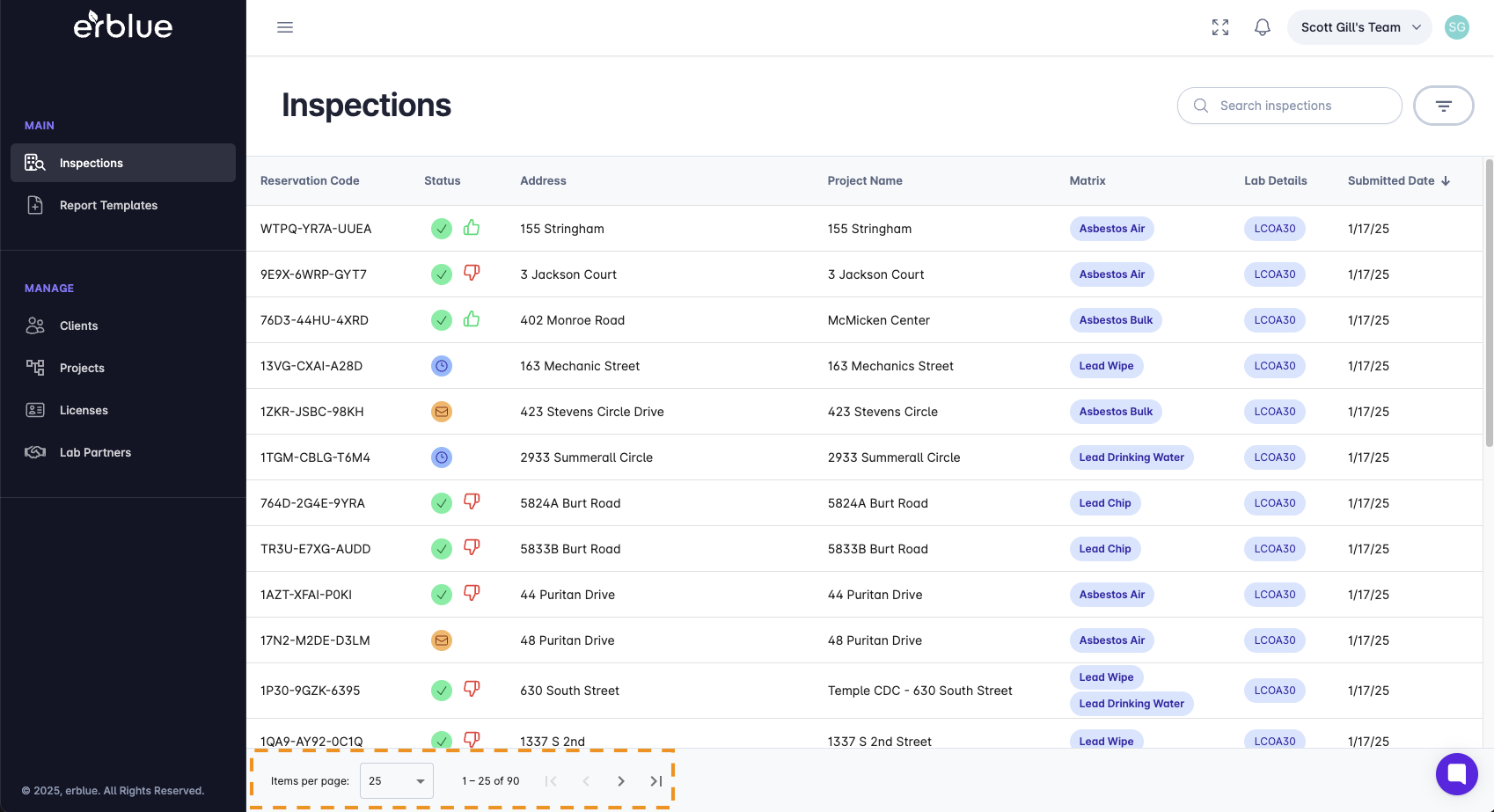This screenshot has width=1494, height=812.
Task: Open the SG user avatar
Action: pyautogui.click(x=1457, y=27)
